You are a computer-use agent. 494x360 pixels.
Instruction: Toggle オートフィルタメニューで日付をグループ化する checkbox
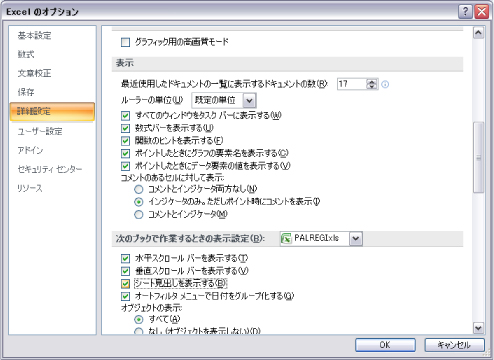pyautogui.click(x=125, y=296)
